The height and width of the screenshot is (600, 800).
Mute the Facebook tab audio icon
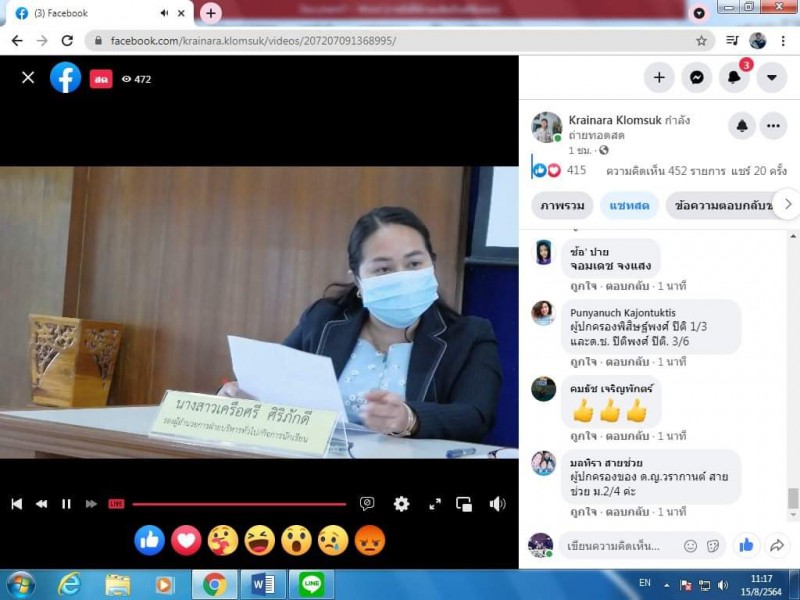pyautogui.click(x=164, y=13)
